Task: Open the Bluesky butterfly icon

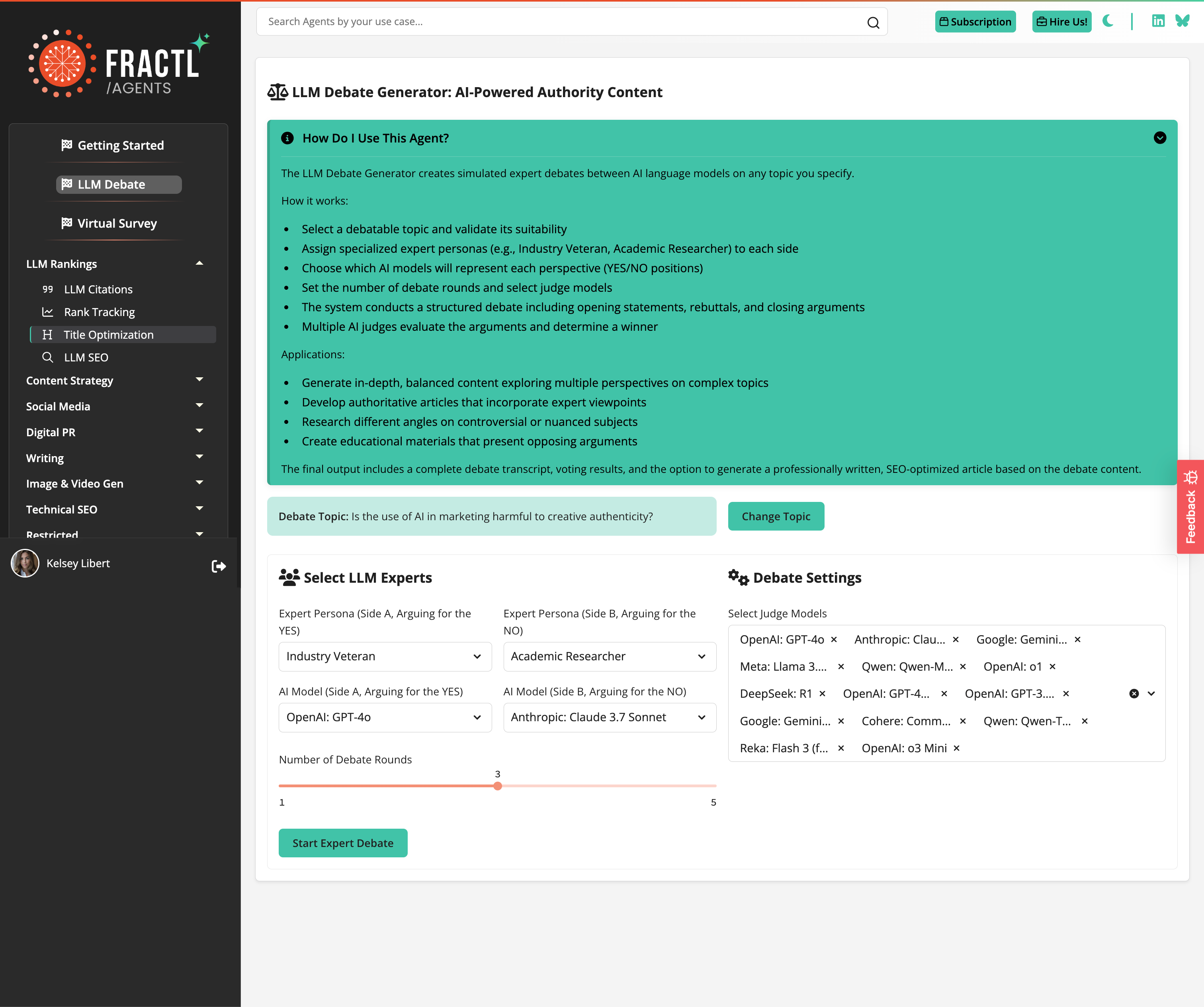Action: pos(1182,21)
